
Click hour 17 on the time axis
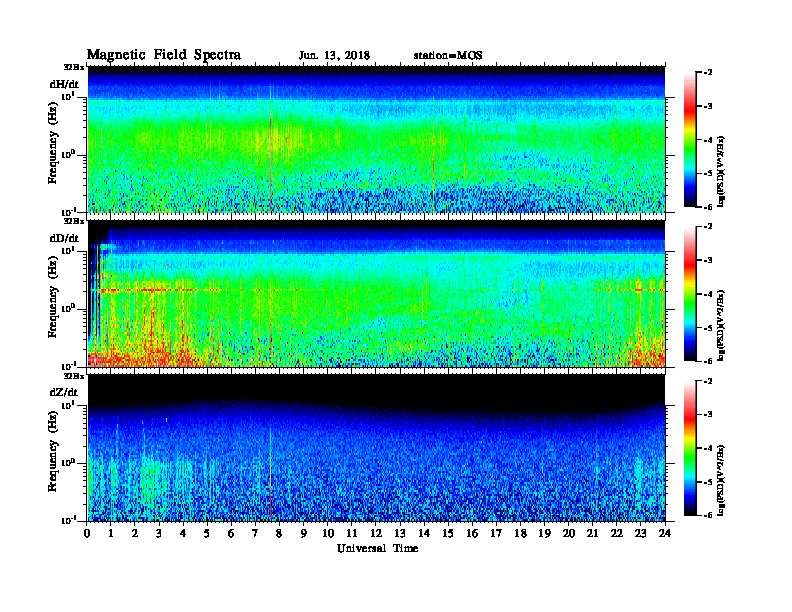click(497, 533)
